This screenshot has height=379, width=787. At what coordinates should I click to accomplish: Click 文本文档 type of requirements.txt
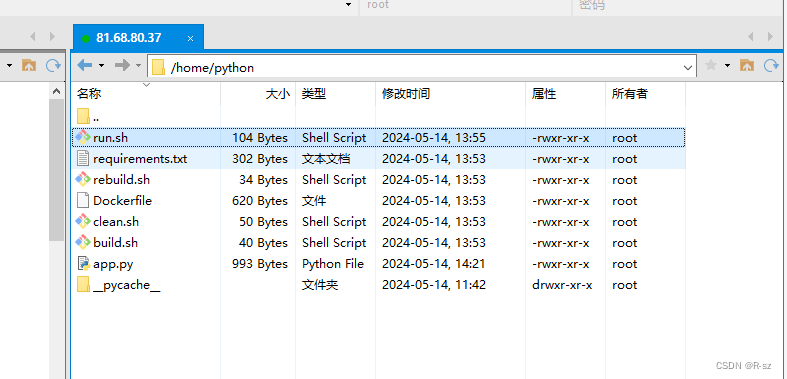point(326,159)
